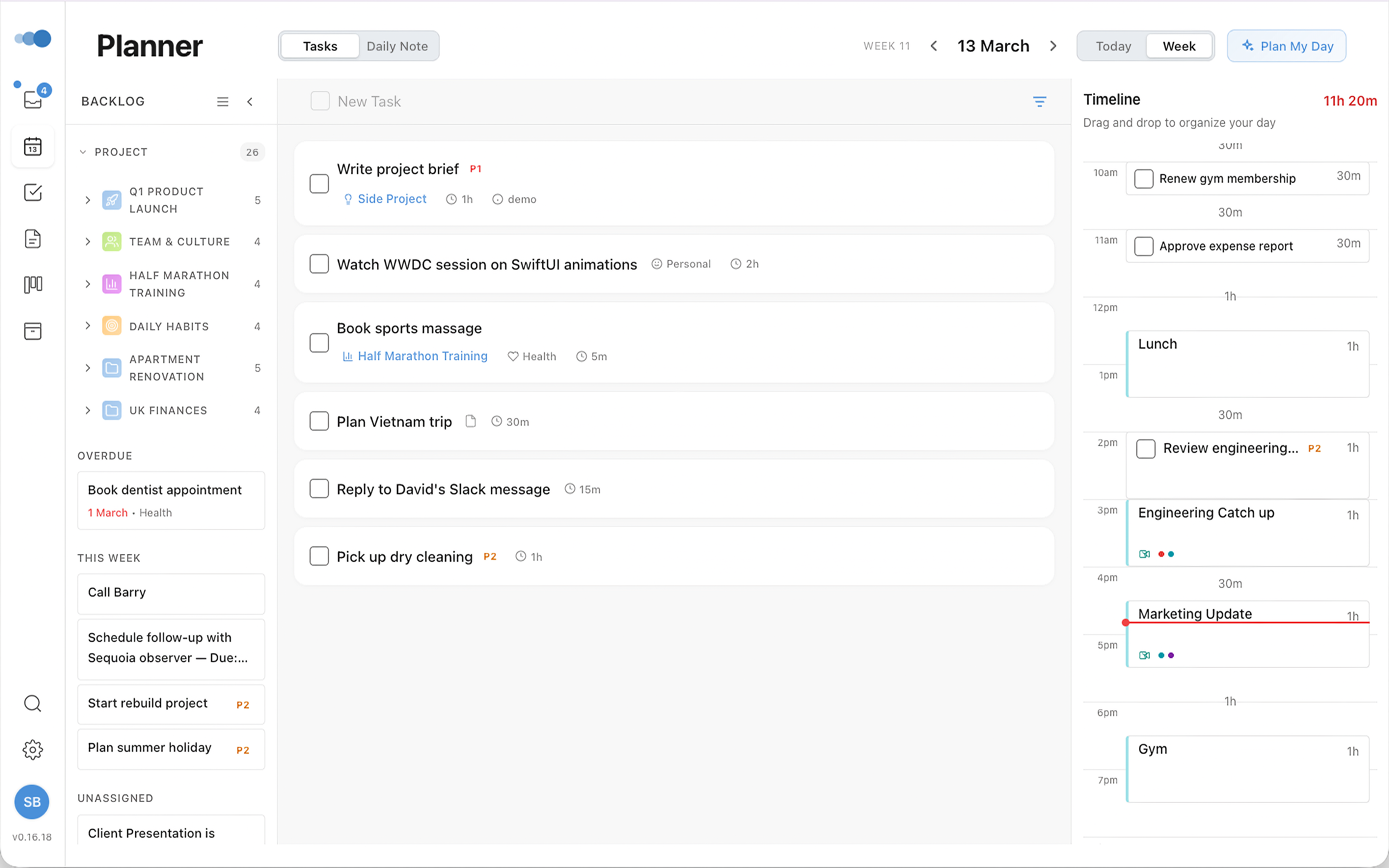Click the video call icon on Engineering Catch up
This screenshot has width=1389, height=868.
click(x=1145, y=553)
